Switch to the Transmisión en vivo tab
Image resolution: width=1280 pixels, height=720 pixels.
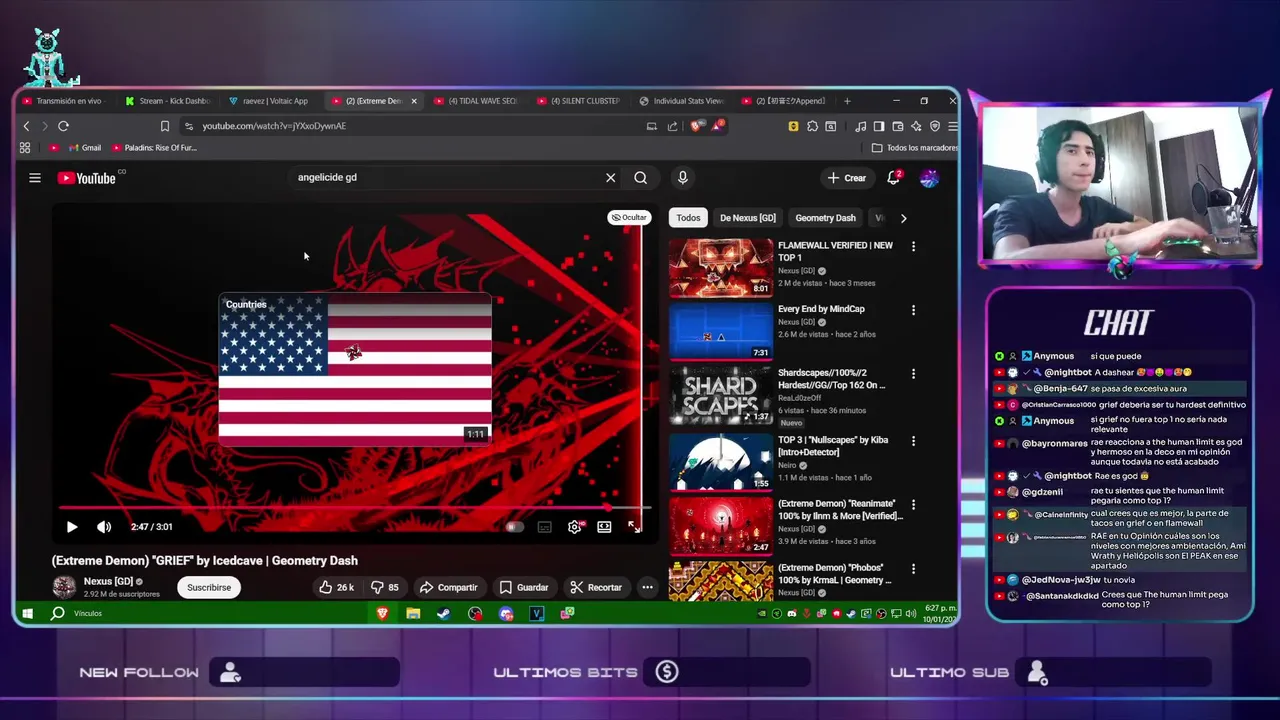[x=66, y=101]
